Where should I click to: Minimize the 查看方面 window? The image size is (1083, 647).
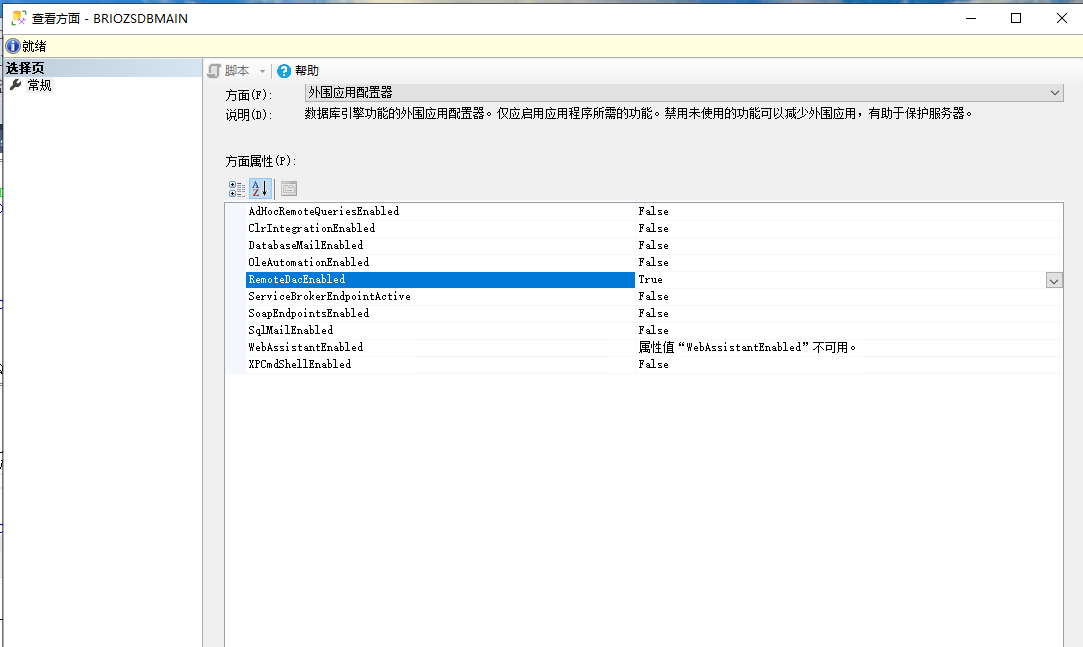[x=971, y=18]
